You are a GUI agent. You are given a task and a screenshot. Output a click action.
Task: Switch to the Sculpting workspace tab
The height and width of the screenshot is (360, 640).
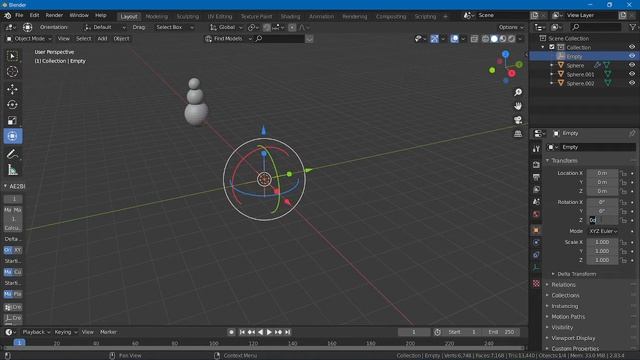click(x=188, y=16)
